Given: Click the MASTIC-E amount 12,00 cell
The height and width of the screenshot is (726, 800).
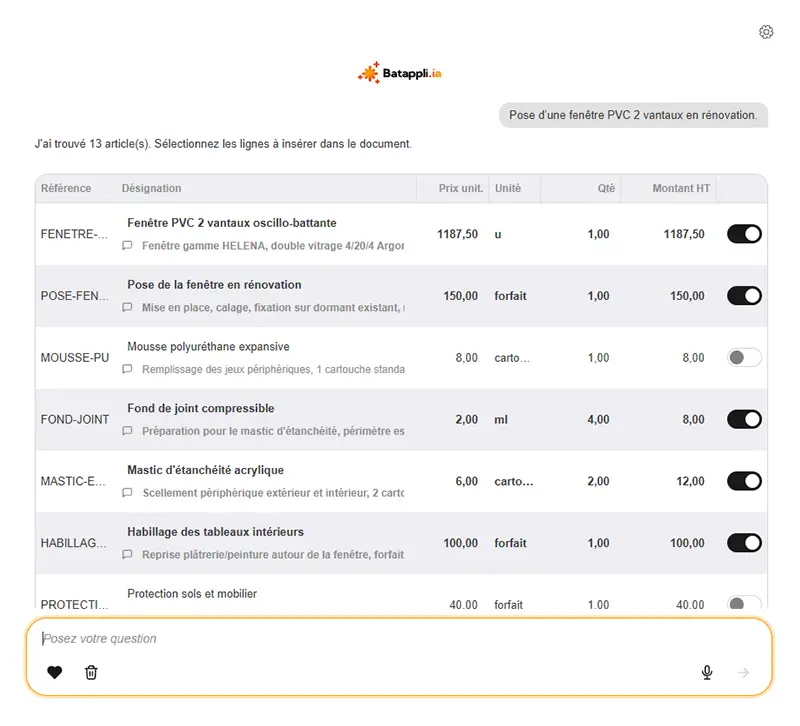Looking at the screenshot, I should pos(690,481).
